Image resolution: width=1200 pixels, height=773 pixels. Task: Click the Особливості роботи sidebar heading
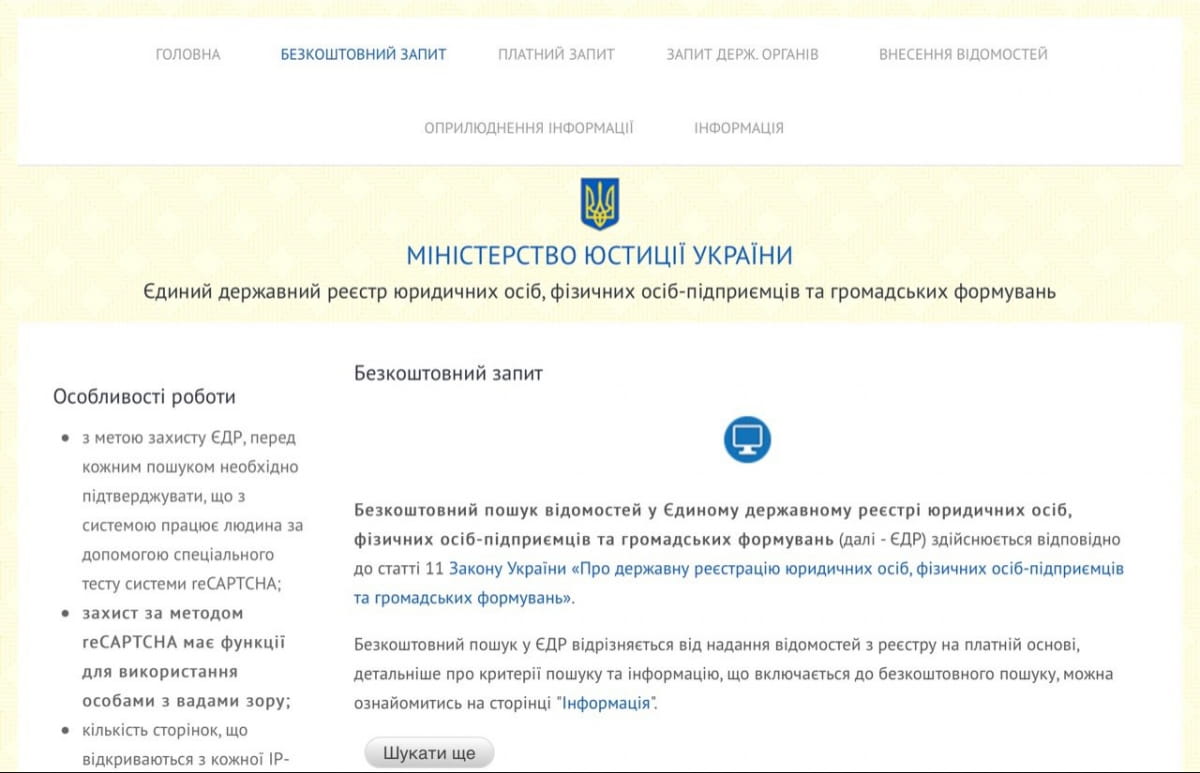pyautogui.click(x=144, y=397)
